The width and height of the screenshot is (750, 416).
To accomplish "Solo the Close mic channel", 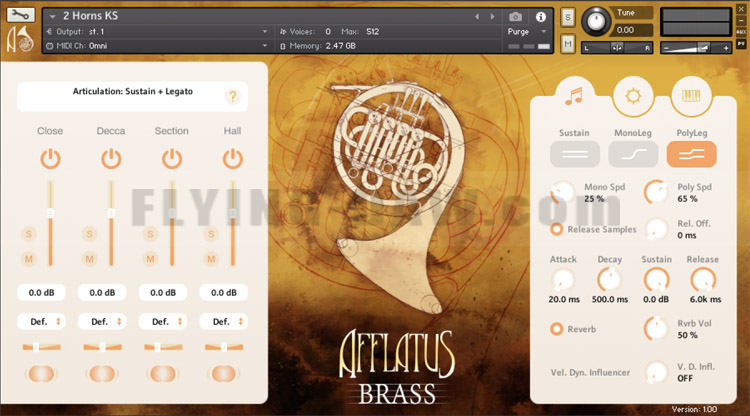I will (29, 234).
